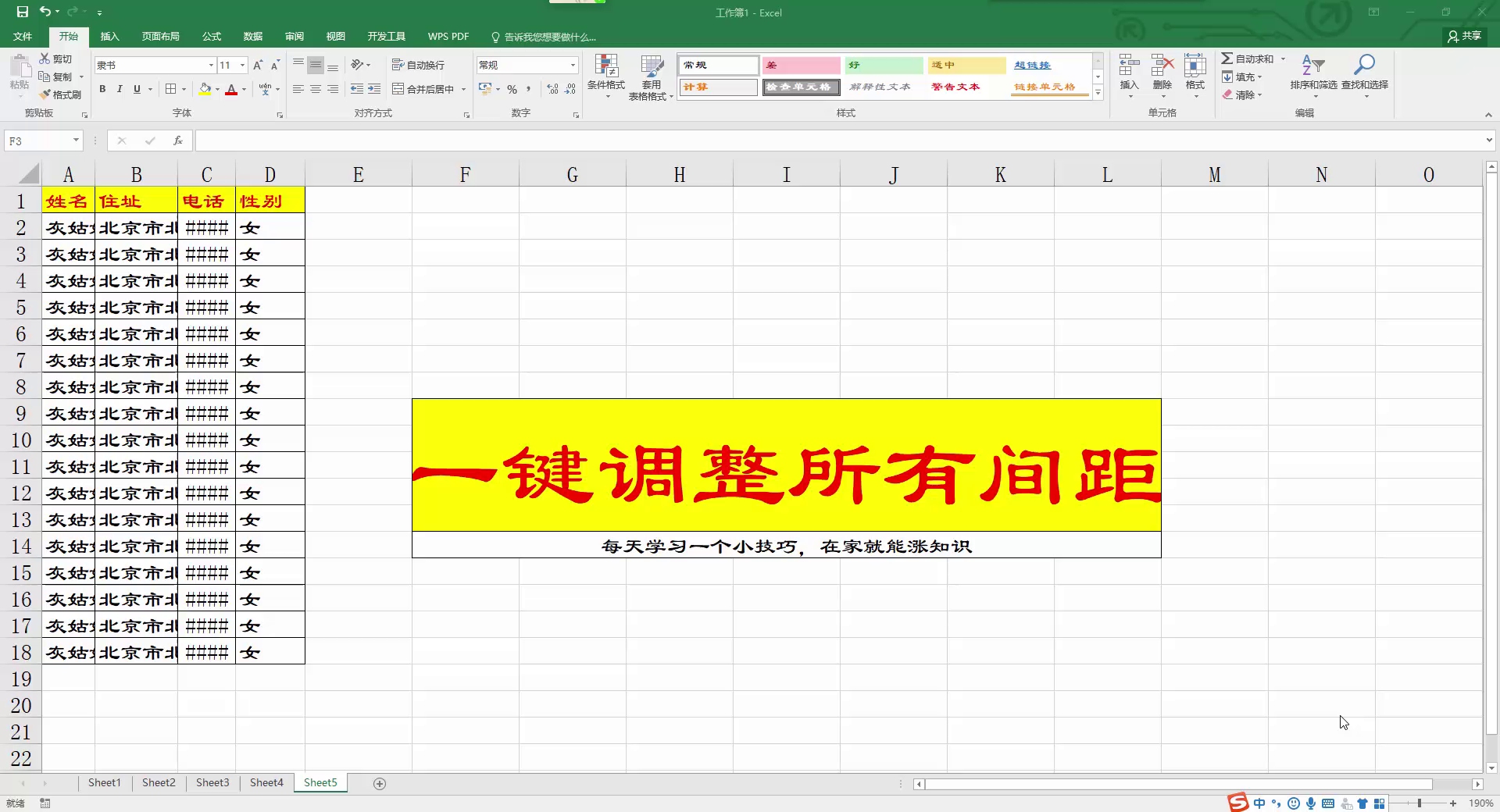Click the increase decimal icon
This screenshot has width=1500, height=812.
(553, 89)
